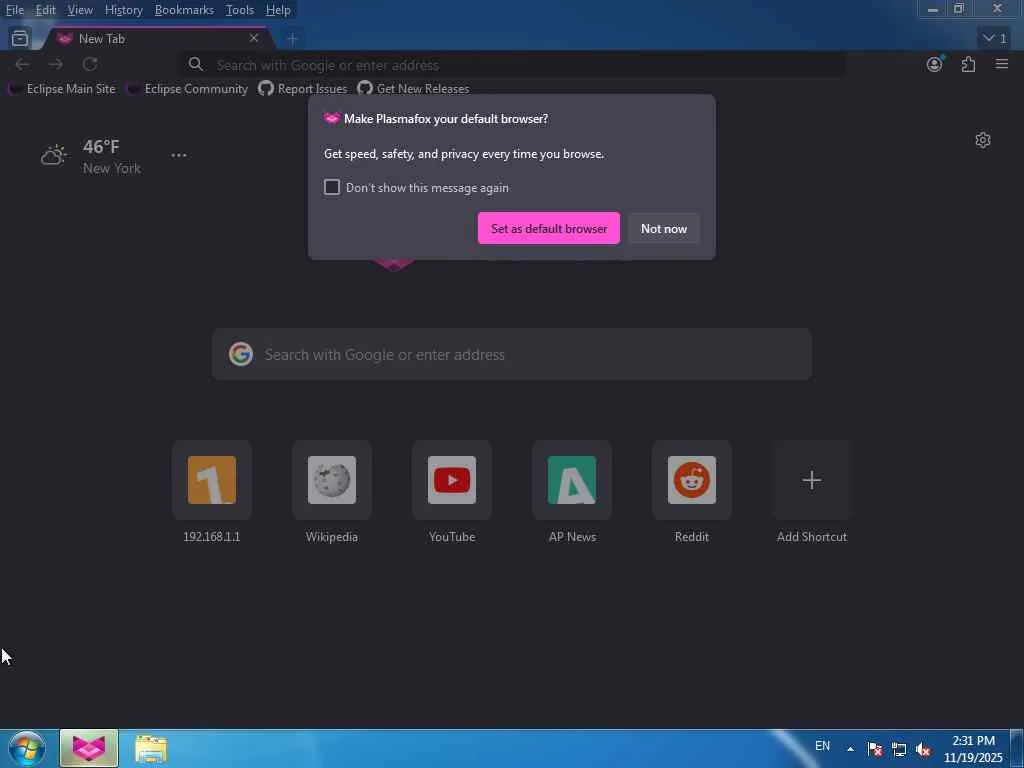Click Set as default browser button
The width and height of the screenshot is (1024, 768).
(549, 229)
